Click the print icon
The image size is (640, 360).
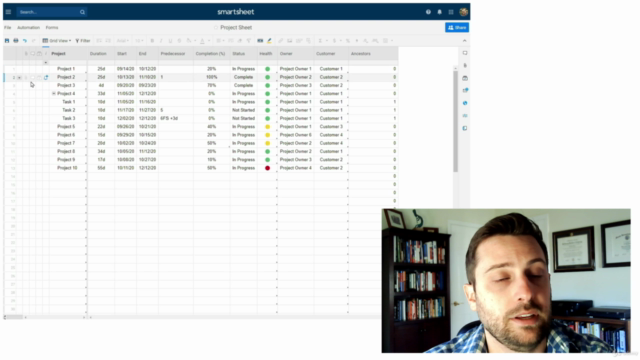pyautogui.click(x=16, y=40)
